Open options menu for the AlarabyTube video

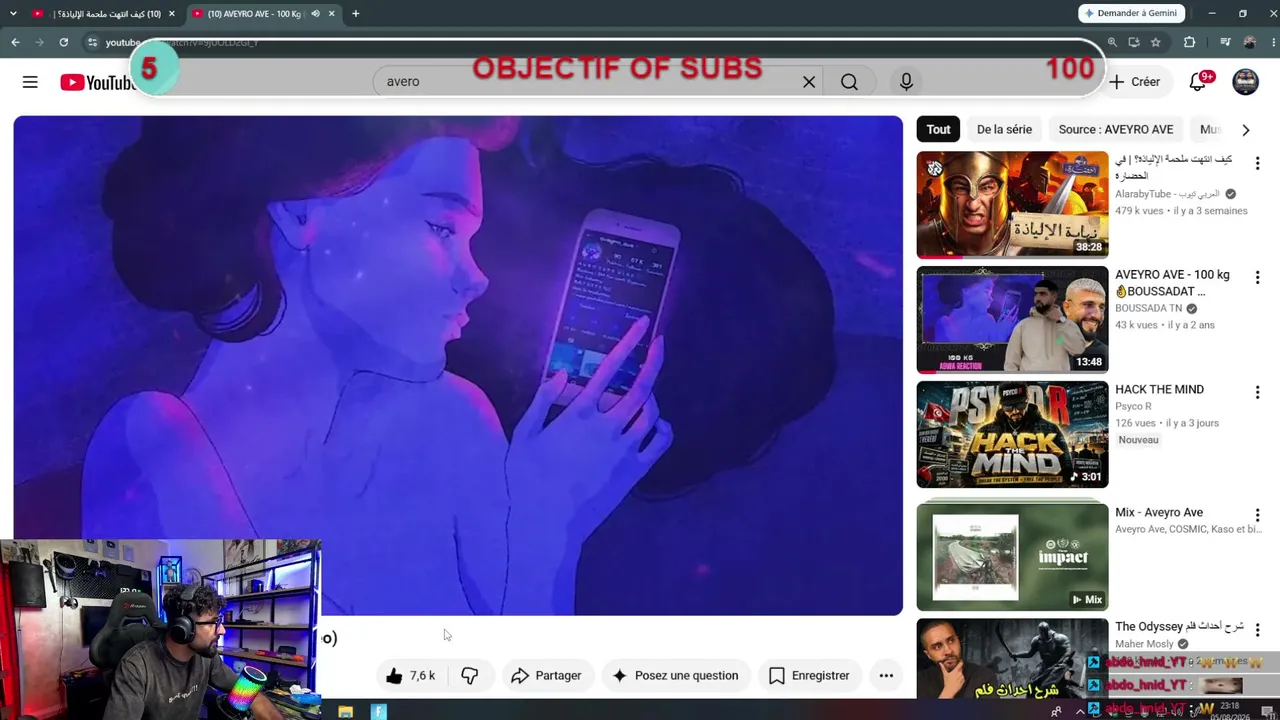click(1257, 163)
